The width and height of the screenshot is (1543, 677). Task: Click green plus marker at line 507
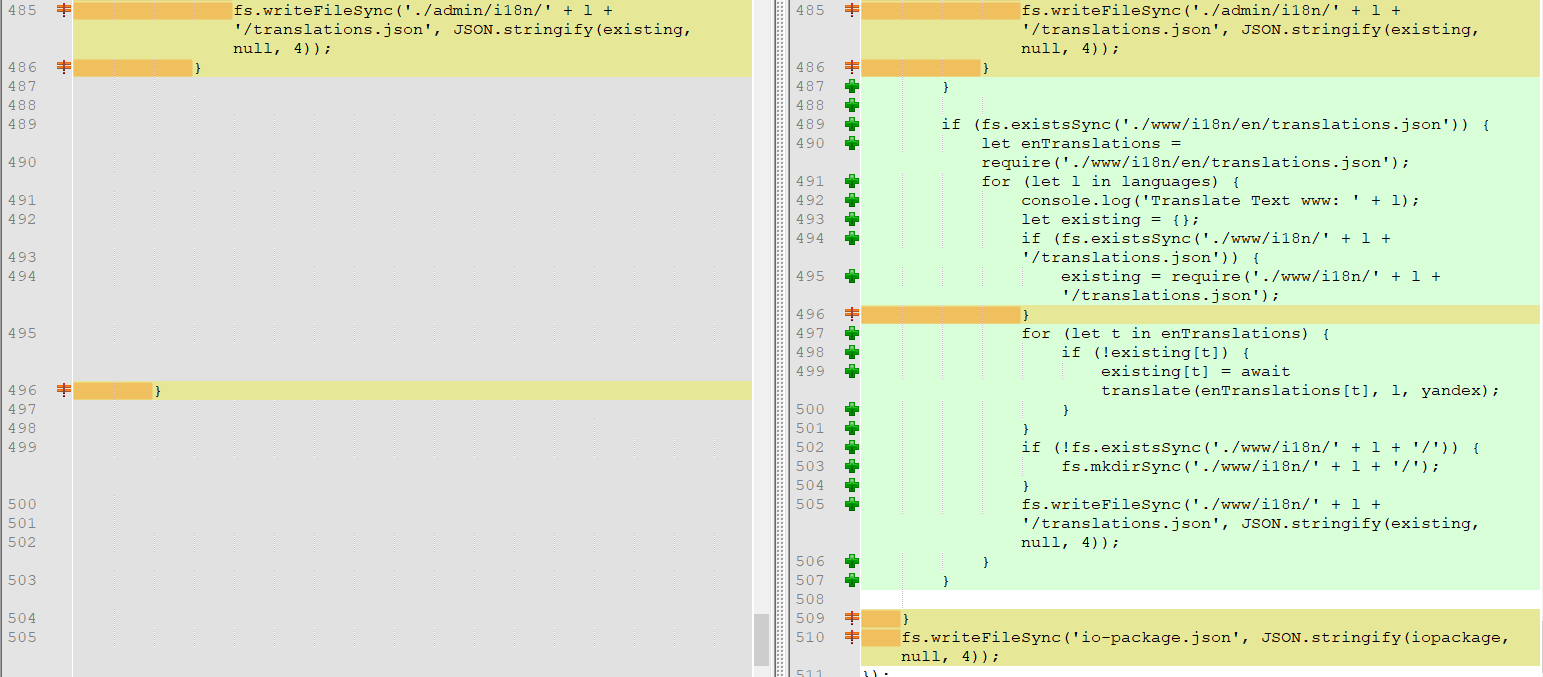852,580
